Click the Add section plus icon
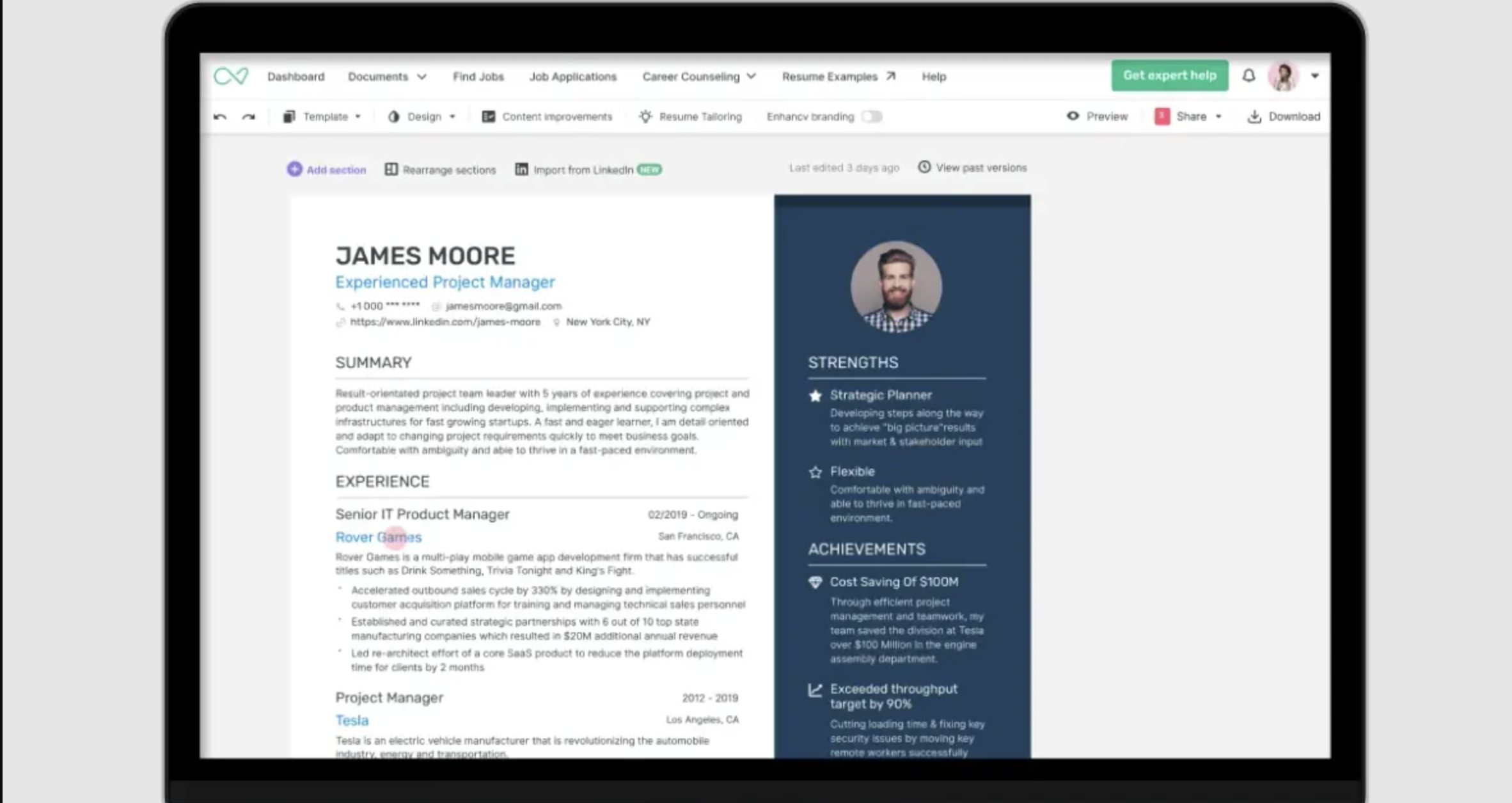Image resolution: width=1512 pixels, height=803 pixels. point(294,169)
